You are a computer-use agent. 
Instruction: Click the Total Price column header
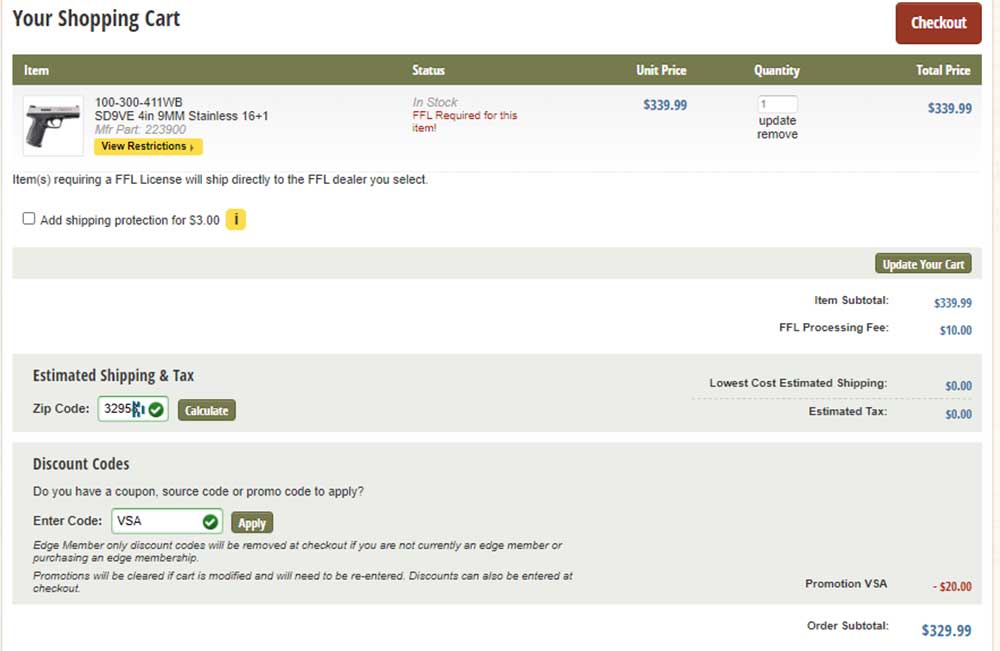pyautogui.click(x=943, y=70)
